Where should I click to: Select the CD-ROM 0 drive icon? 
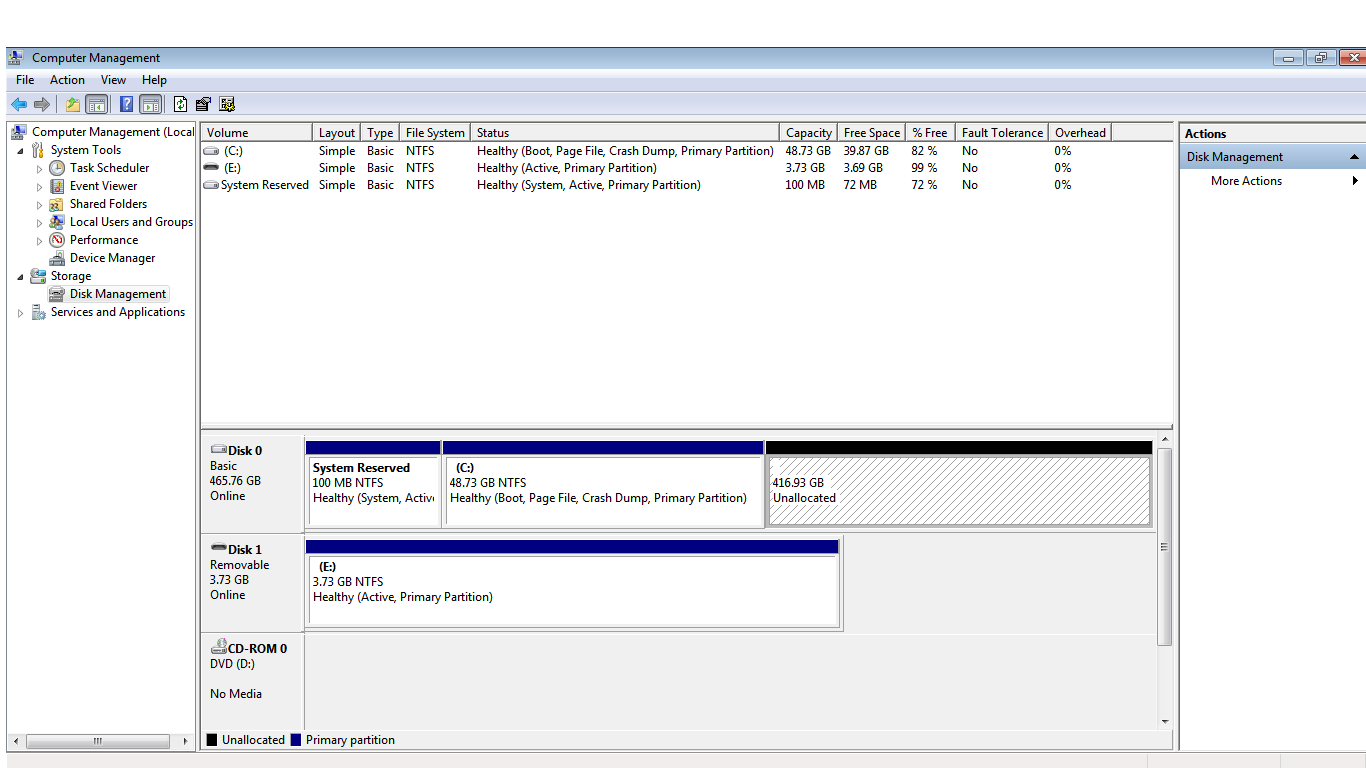[218, 648]
